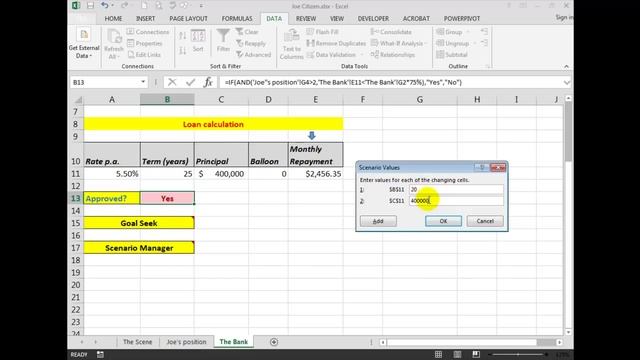This screenshot has width=640, height=360.
Task: Open Ungroup outline dropdown
Action: (456, 43)
